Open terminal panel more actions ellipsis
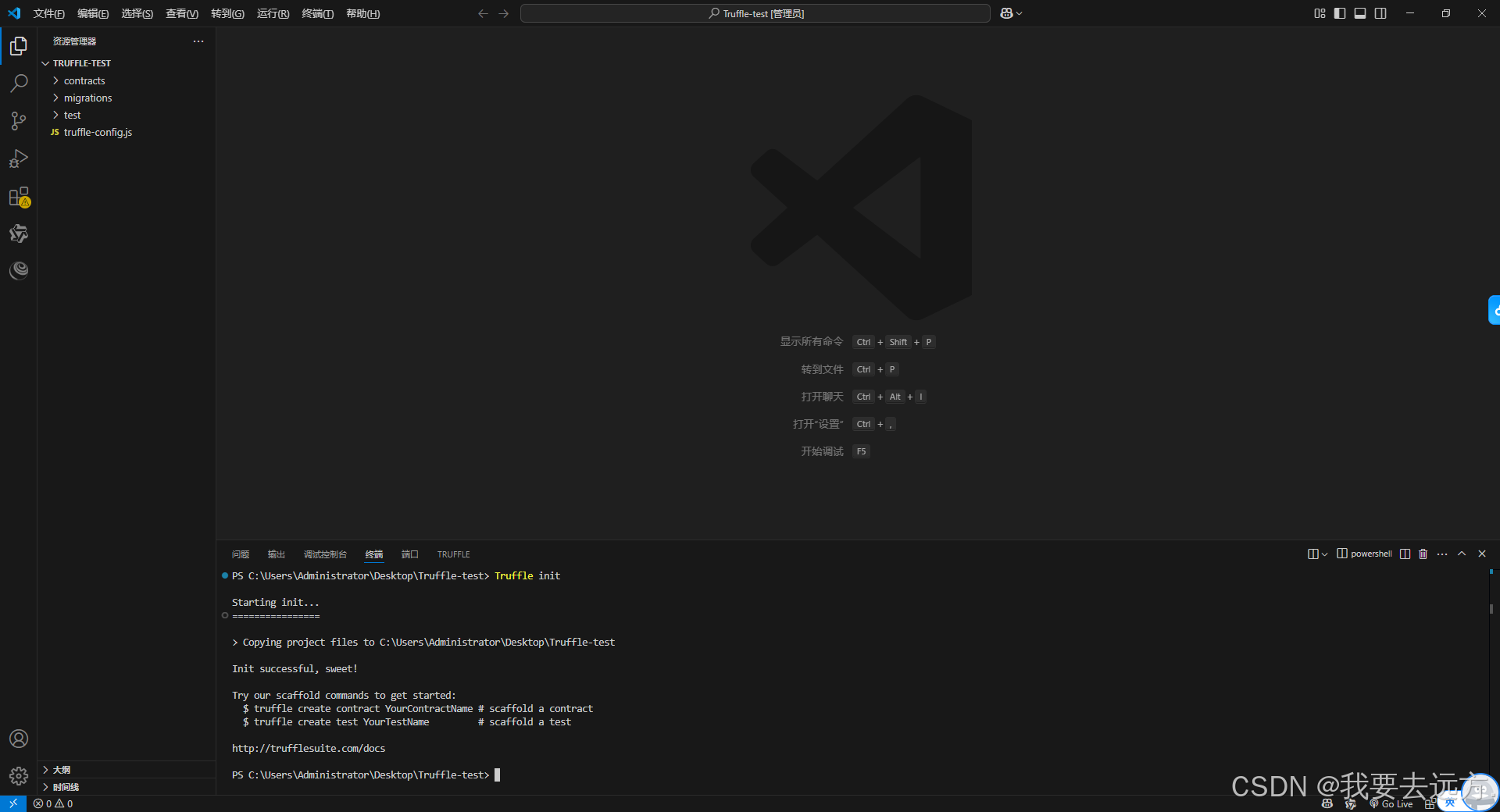1500x812 pixels. [1442, 554]
